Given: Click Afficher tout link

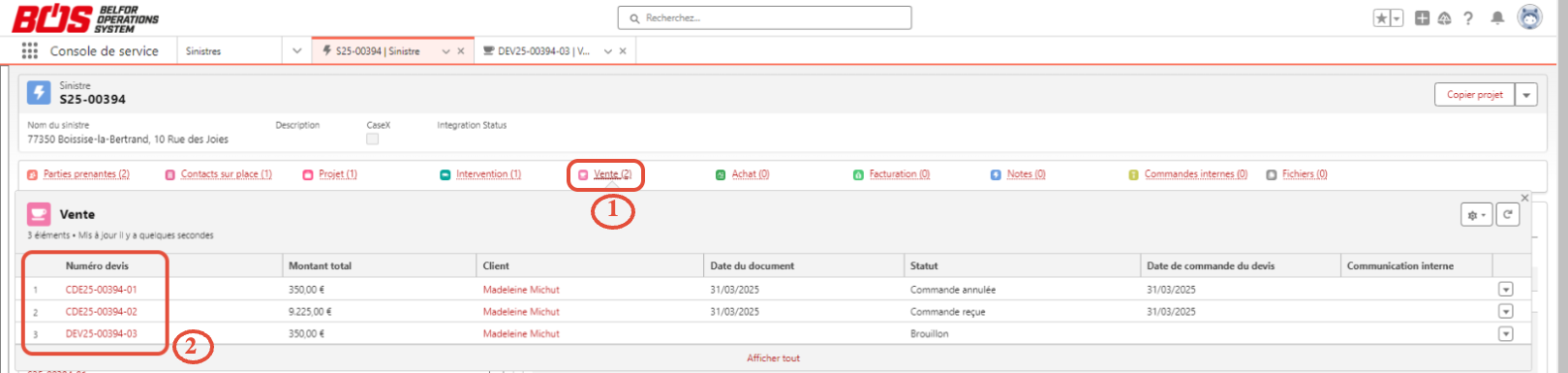Looking at the screenshot, I should [x=773, y=358].
